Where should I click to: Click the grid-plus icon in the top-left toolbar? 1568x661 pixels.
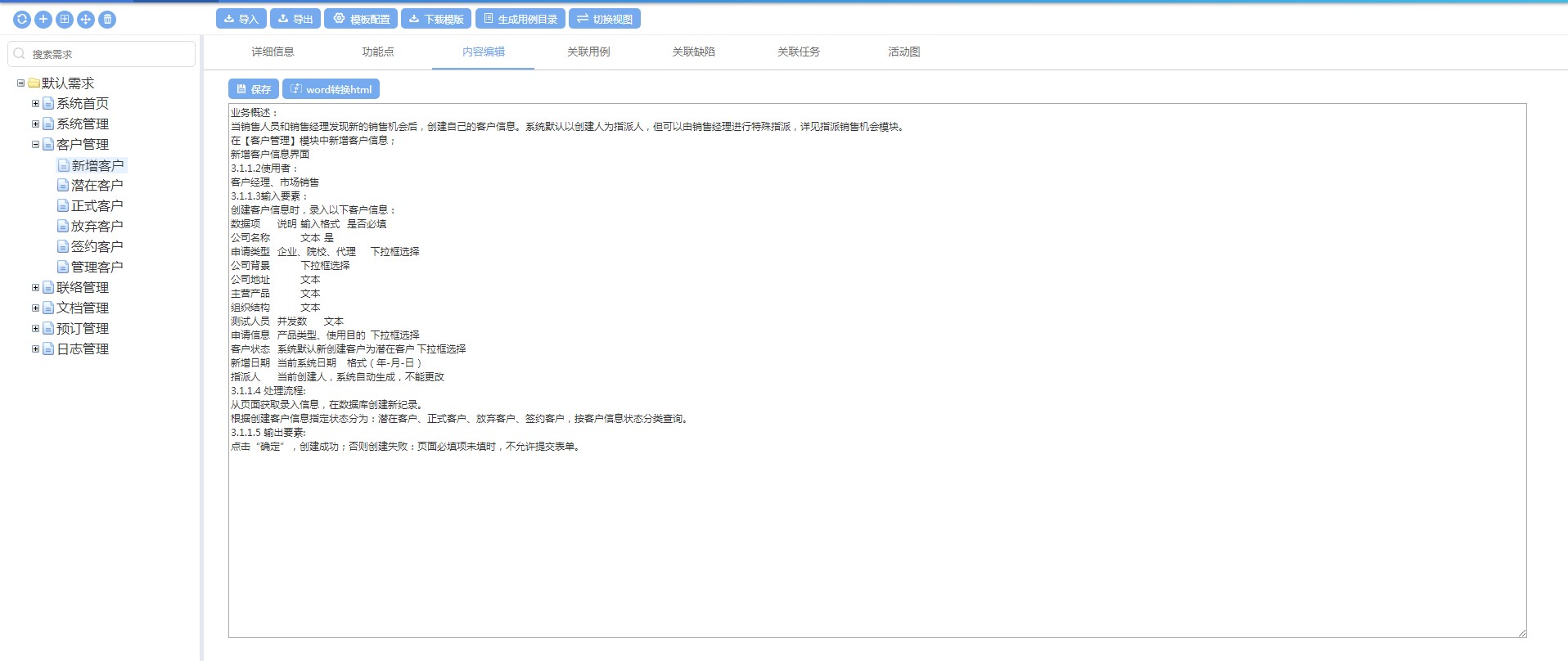pos(65,19)
